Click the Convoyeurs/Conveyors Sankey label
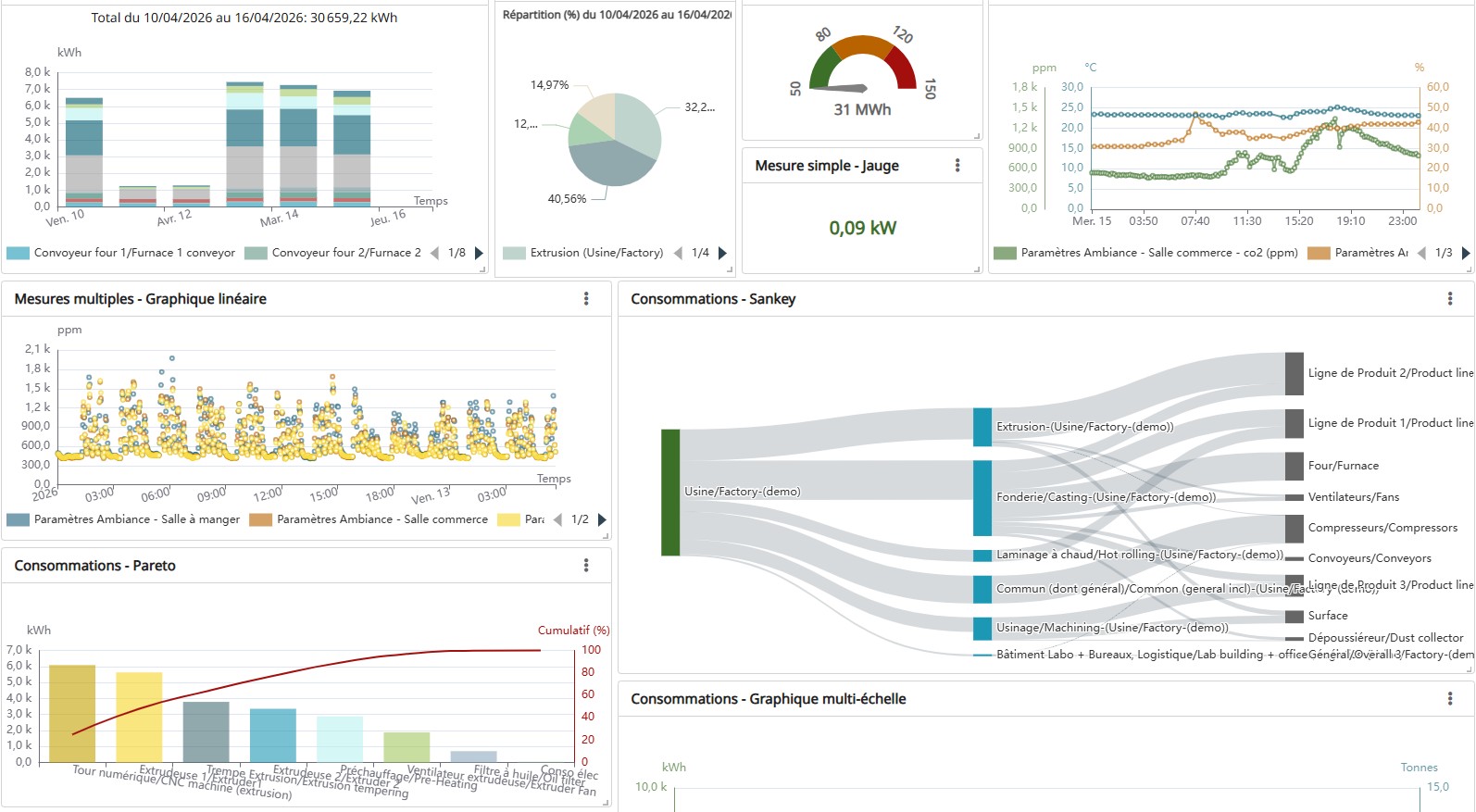 pos(1370,558)
